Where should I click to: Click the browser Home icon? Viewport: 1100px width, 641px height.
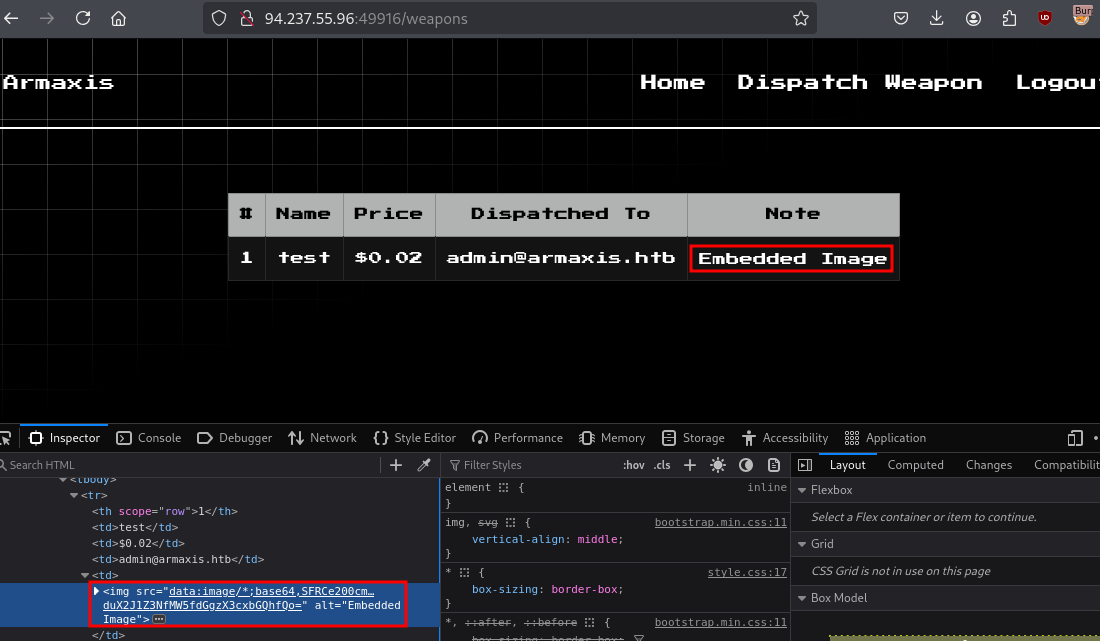(118, 18)
